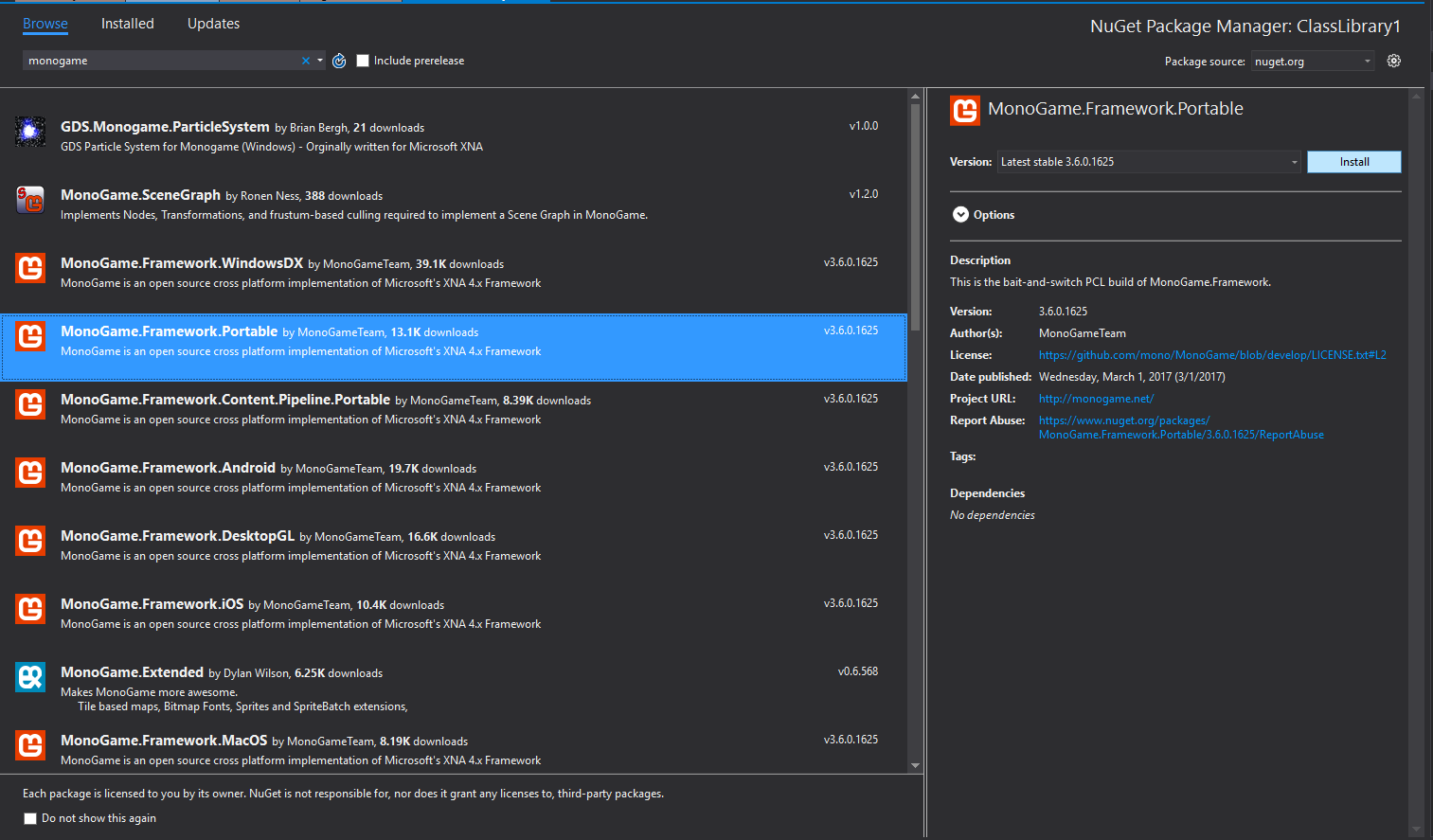Click the MonoGame.Extended package icon

pos(30,677)
